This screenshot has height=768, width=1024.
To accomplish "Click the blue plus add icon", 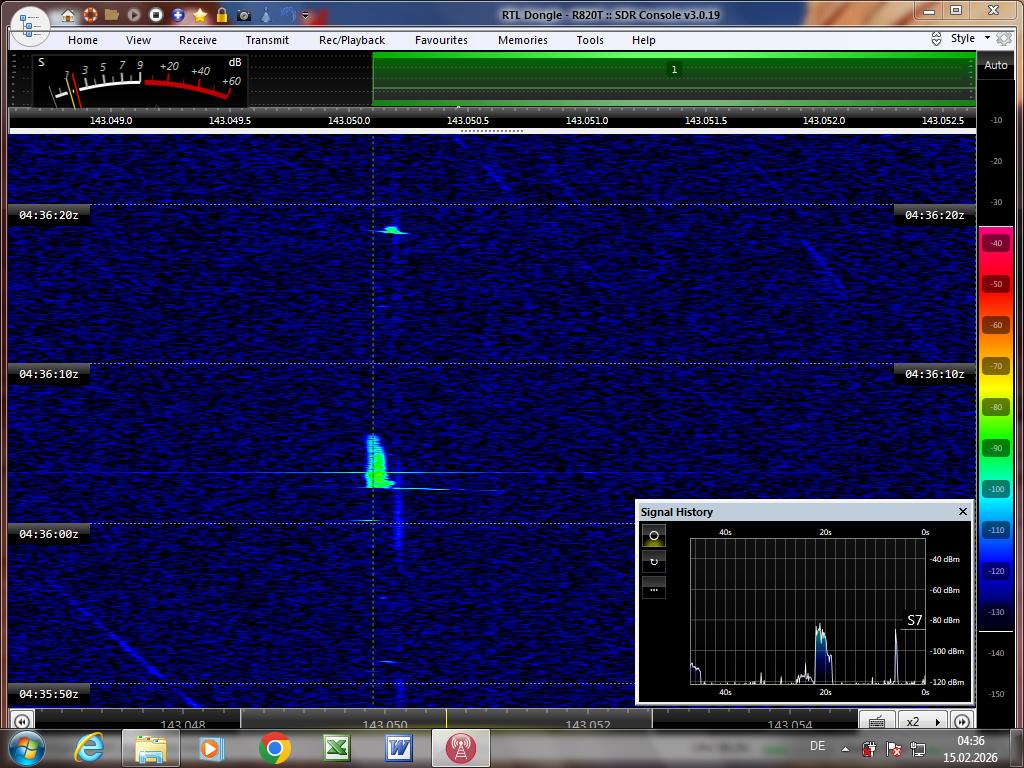I will click(178, 14).
